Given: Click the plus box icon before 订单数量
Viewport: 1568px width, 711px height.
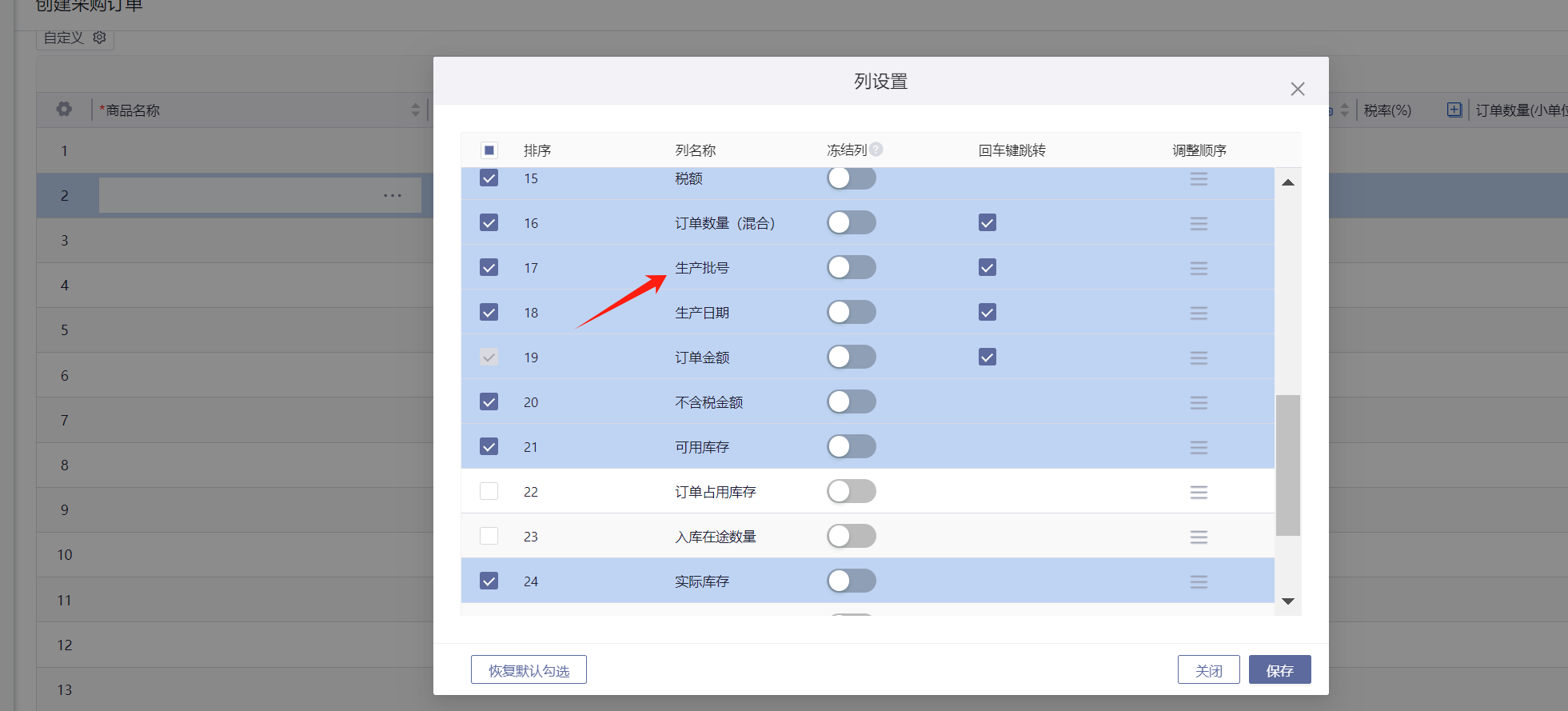Looking at the screenshot, I should click(x=1454, y=110).
